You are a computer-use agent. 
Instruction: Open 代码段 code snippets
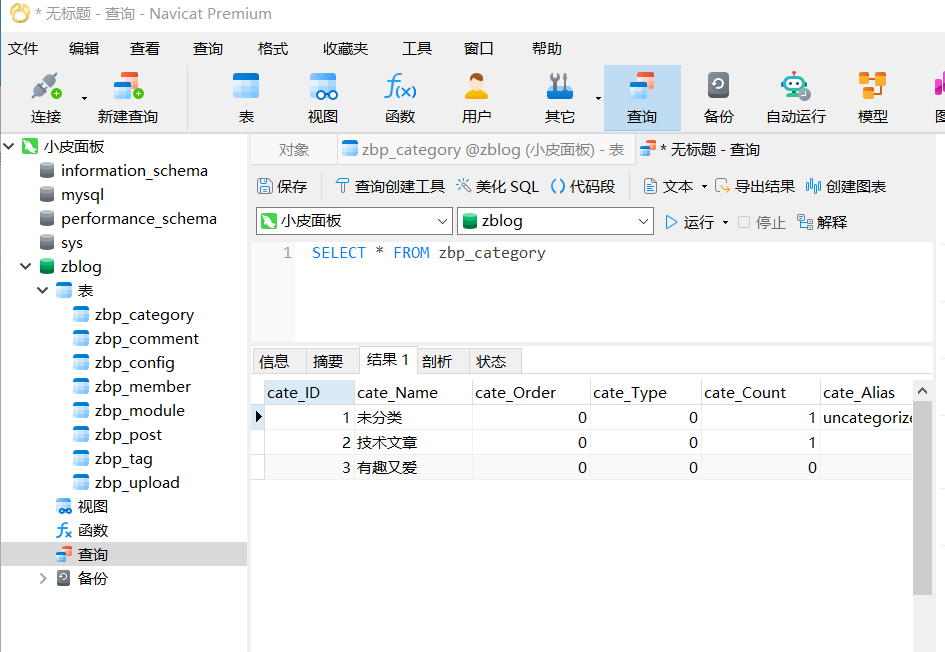(x=583, y=186)
